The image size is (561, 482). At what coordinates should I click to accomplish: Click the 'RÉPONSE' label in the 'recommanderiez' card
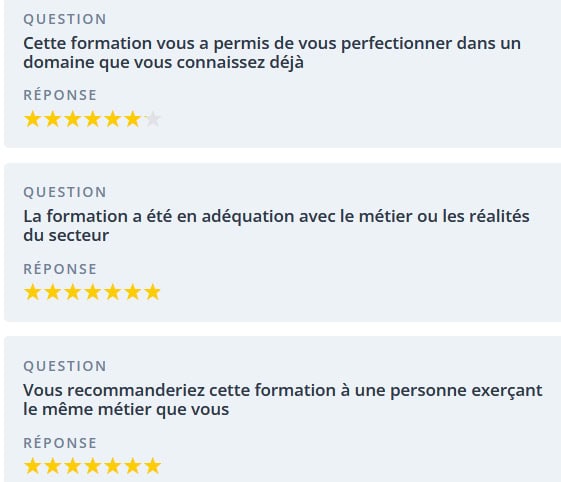pyautogui.click(x=60, y=443)
